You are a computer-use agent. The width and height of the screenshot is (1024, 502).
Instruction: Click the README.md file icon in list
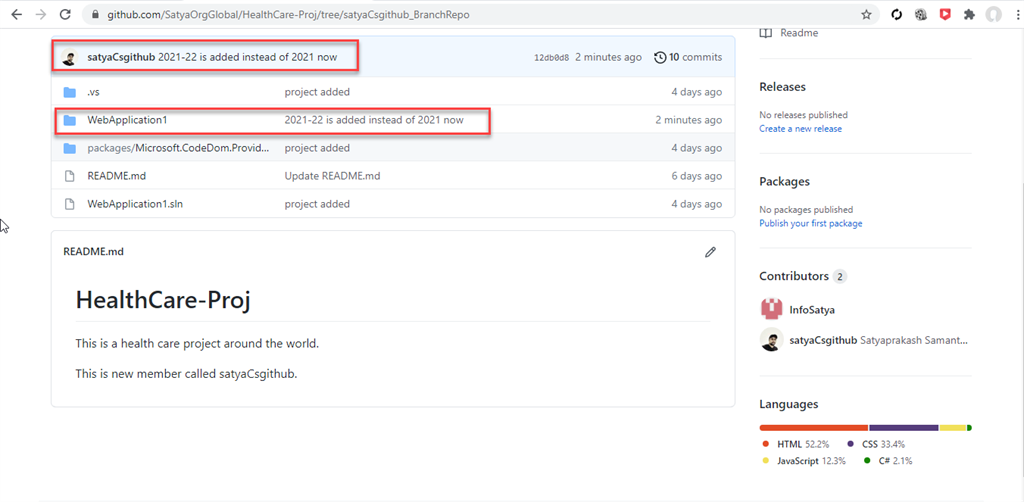(x=69, y=176)
